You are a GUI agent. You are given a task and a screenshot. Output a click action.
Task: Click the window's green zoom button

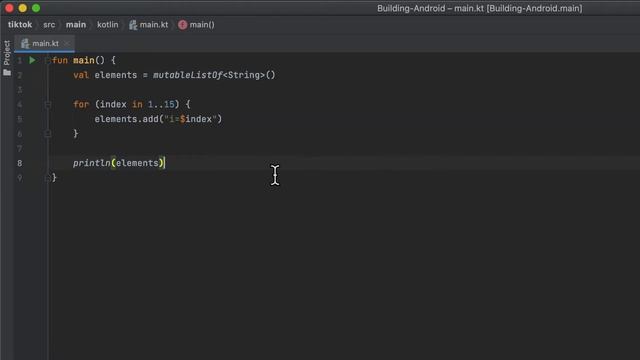36,8
